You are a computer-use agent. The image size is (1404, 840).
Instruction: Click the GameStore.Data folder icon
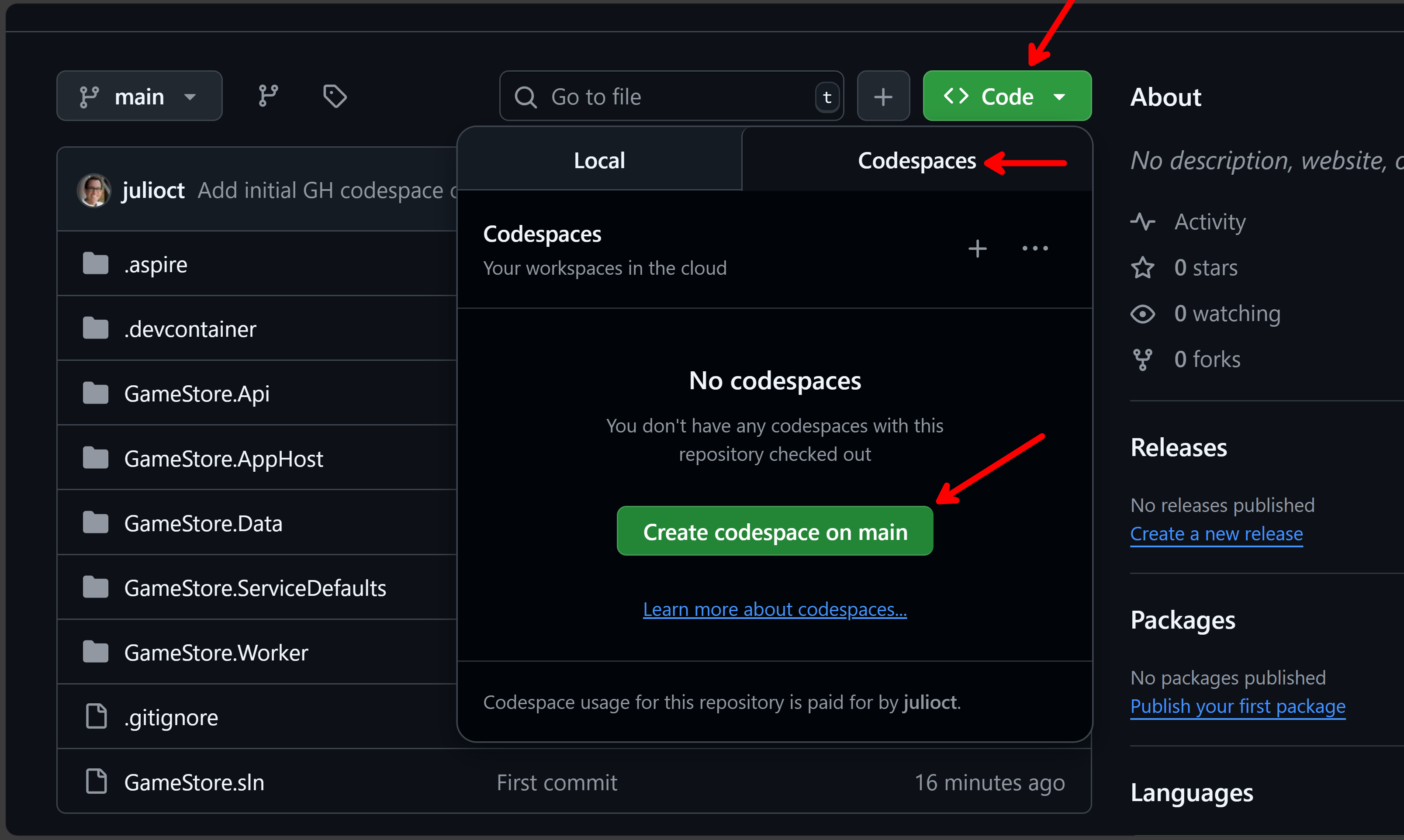[96, 523]
